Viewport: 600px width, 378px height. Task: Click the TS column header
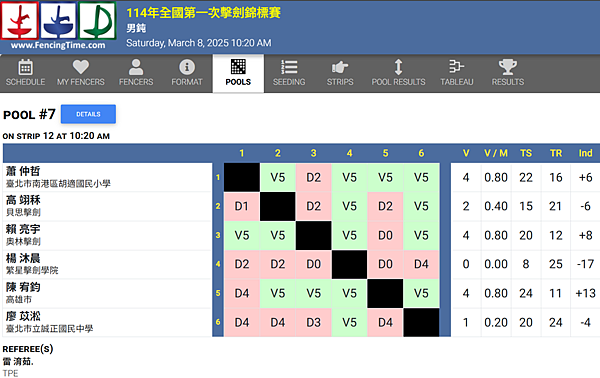[x=526, y=153]
